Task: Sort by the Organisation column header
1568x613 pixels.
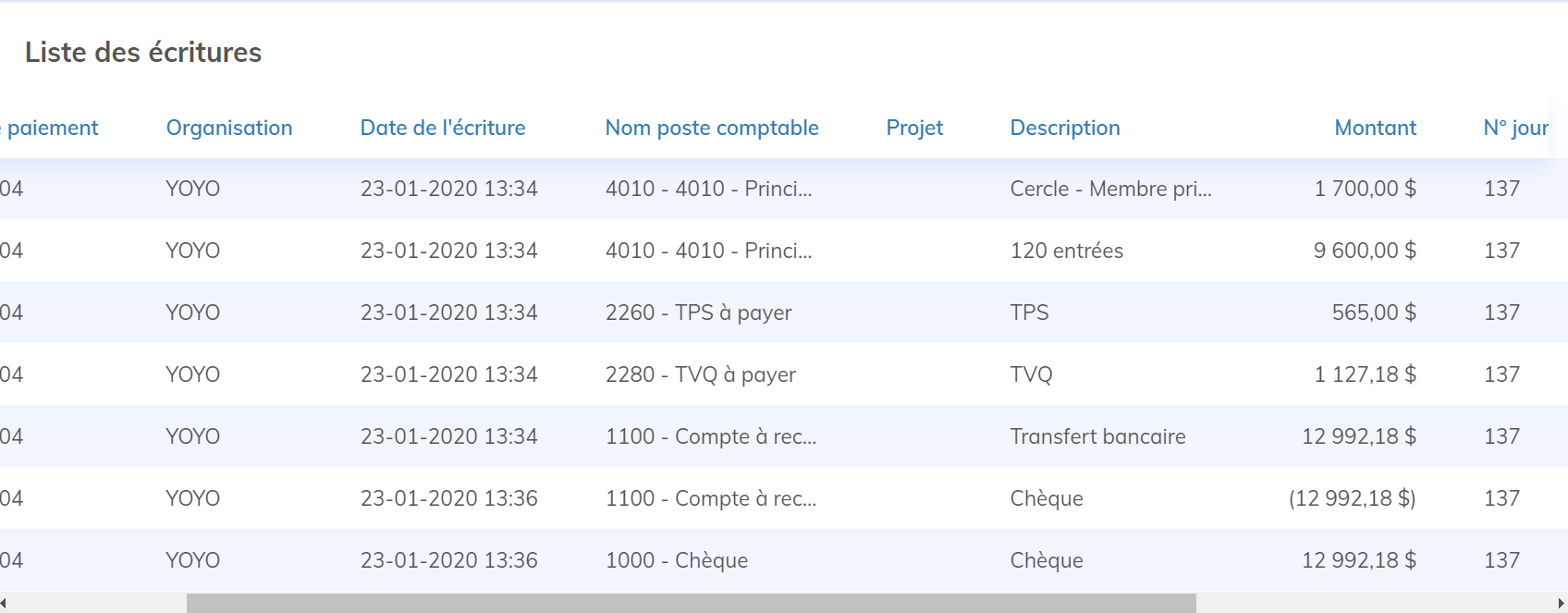Action: (229, 128)
